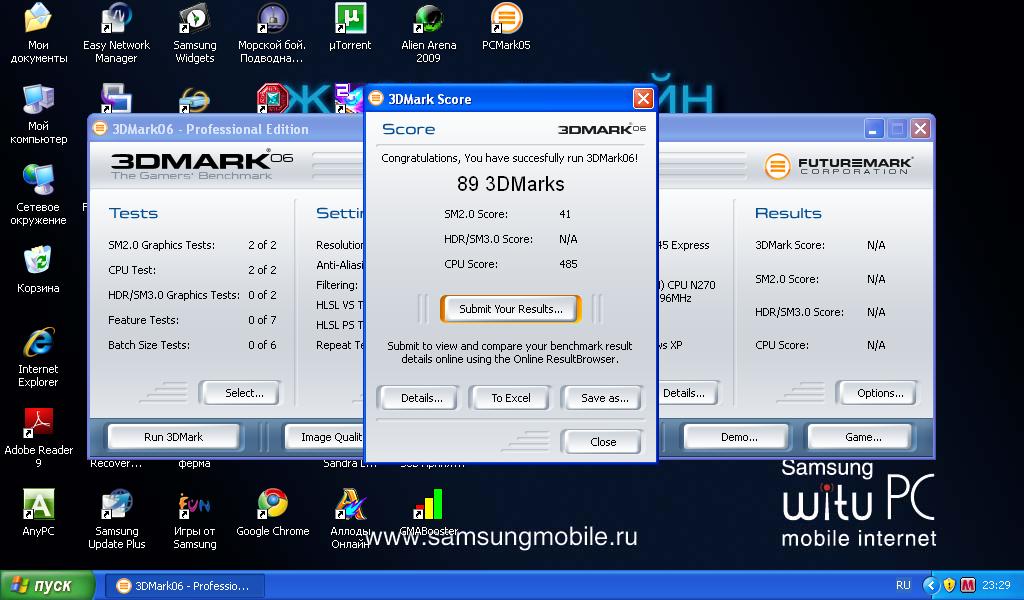Image resolution: width=1024 pixels, height=600 pixels.
Task: Select the GMABooster desktop shortcut
Action: tap(428, 513)
